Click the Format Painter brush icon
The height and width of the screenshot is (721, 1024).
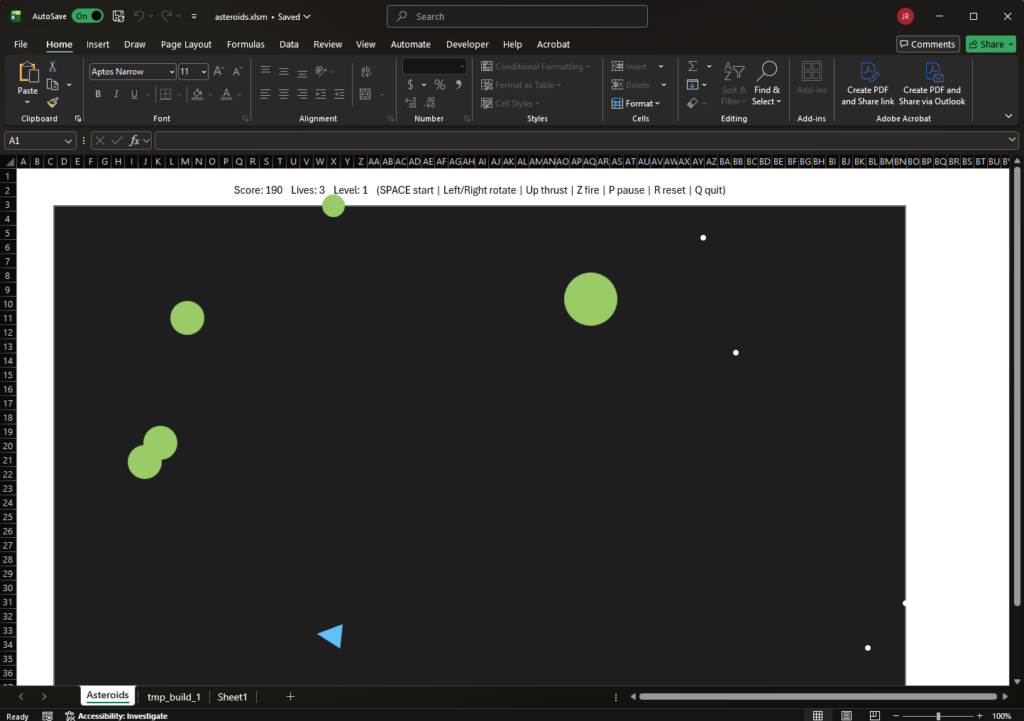(x=52, y=103)
